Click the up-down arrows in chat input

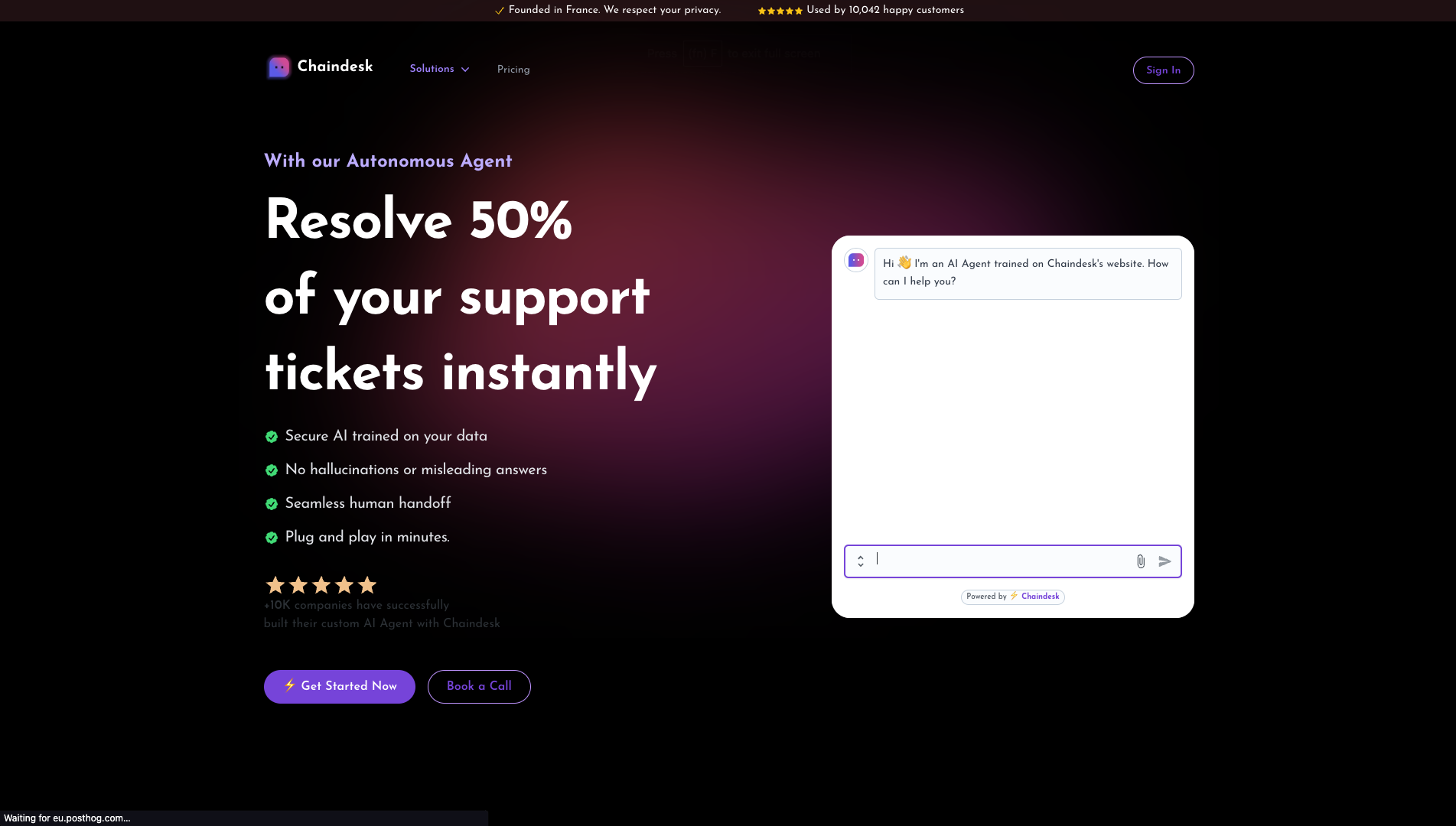point(861,561)
